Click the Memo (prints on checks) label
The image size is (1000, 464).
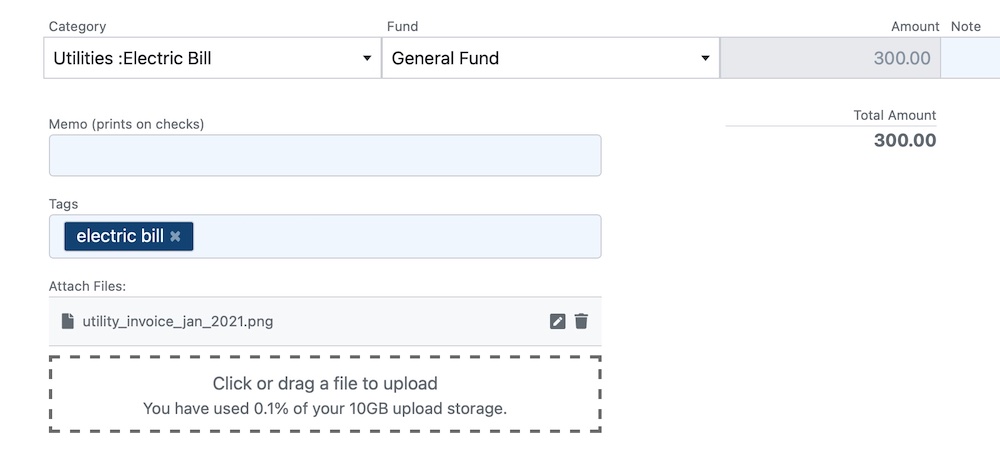(126, 124)
